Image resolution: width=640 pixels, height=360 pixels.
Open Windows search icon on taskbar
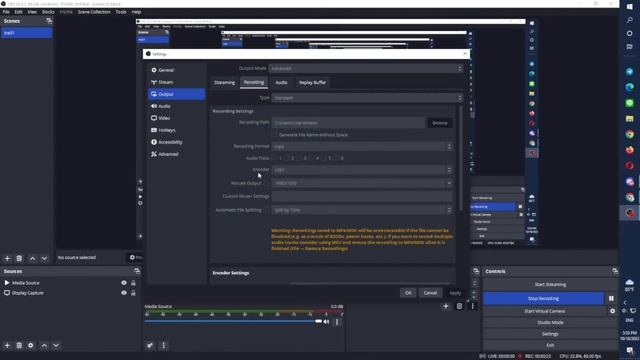click(630, 20)
